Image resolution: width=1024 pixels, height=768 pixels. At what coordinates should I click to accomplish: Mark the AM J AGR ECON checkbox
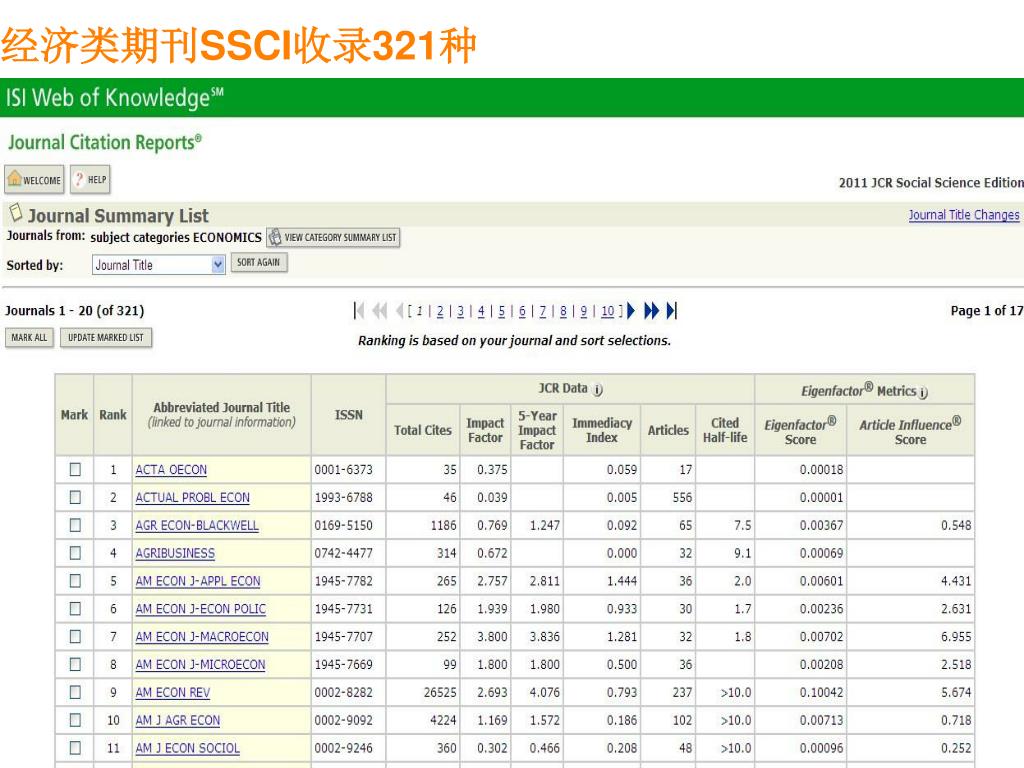(x=75, y=720)
